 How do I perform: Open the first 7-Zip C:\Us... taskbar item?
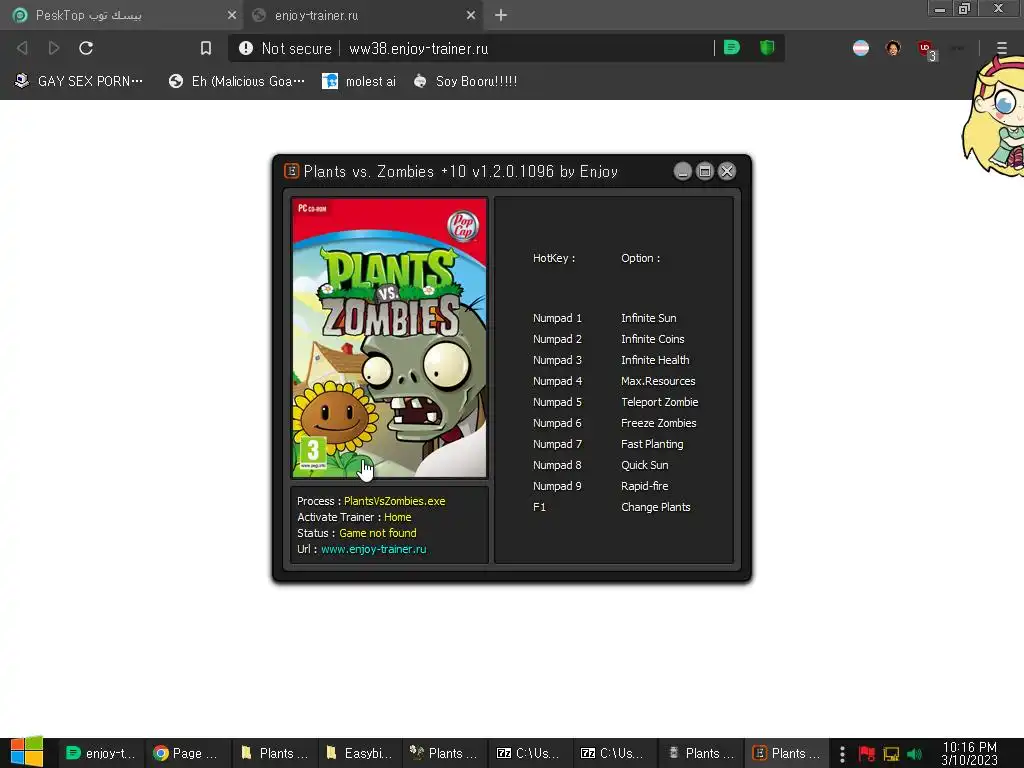click(x=530, y=753)
